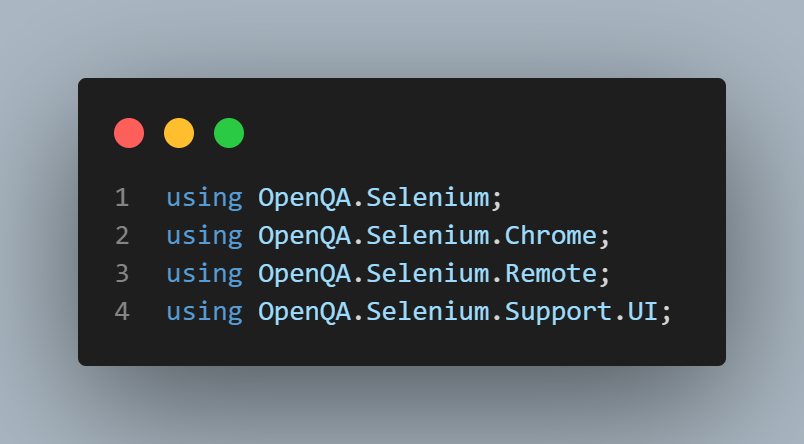
Task: Click "OpenQA" on the first line
Action: (305, 198)
